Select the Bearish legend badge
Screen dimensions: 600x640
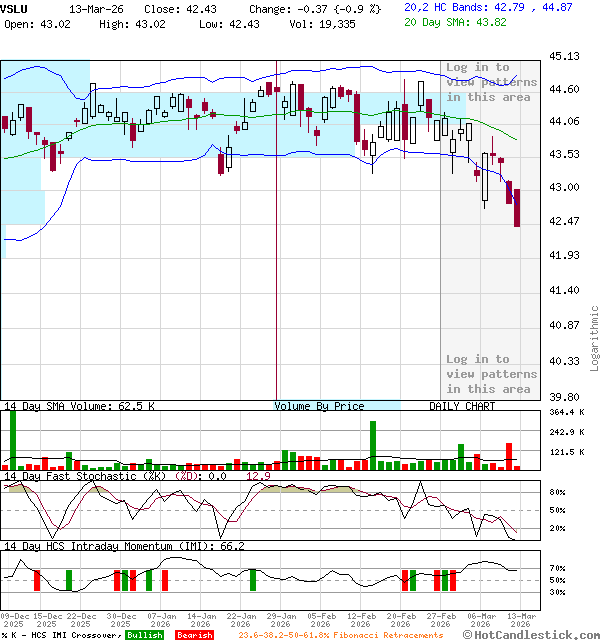pos(194,635)
